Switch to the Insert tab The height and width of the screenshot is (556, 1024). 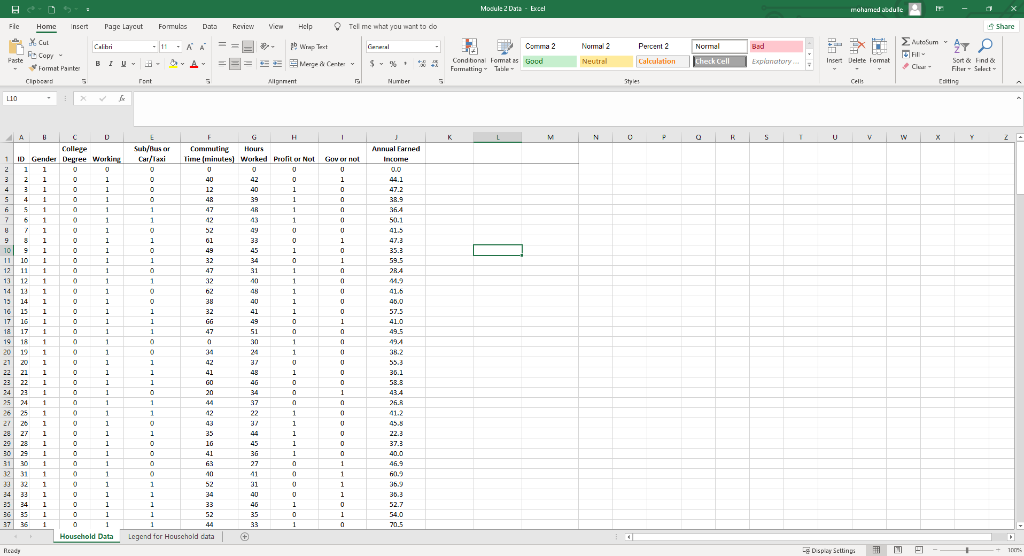pos(80,27)
